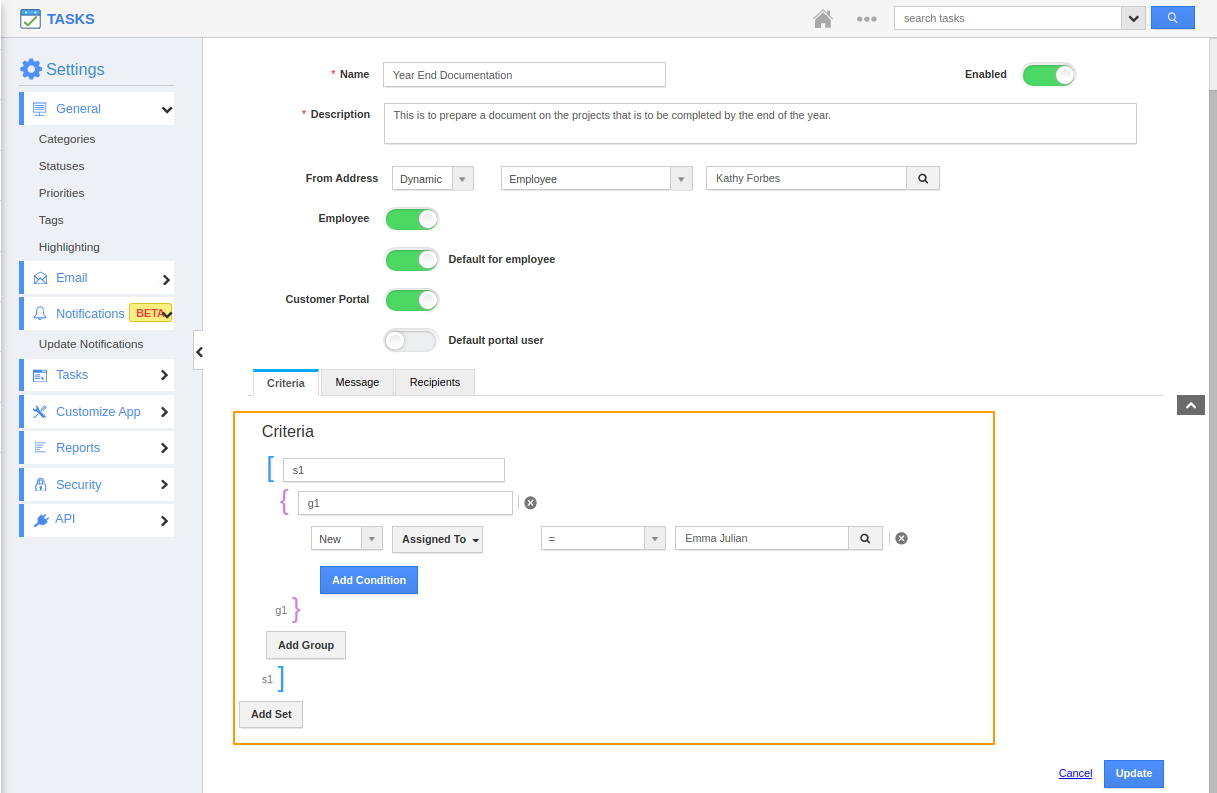1217x793 pixels.
Task: Turn off the Customer Portal switch
Action: 412,300
